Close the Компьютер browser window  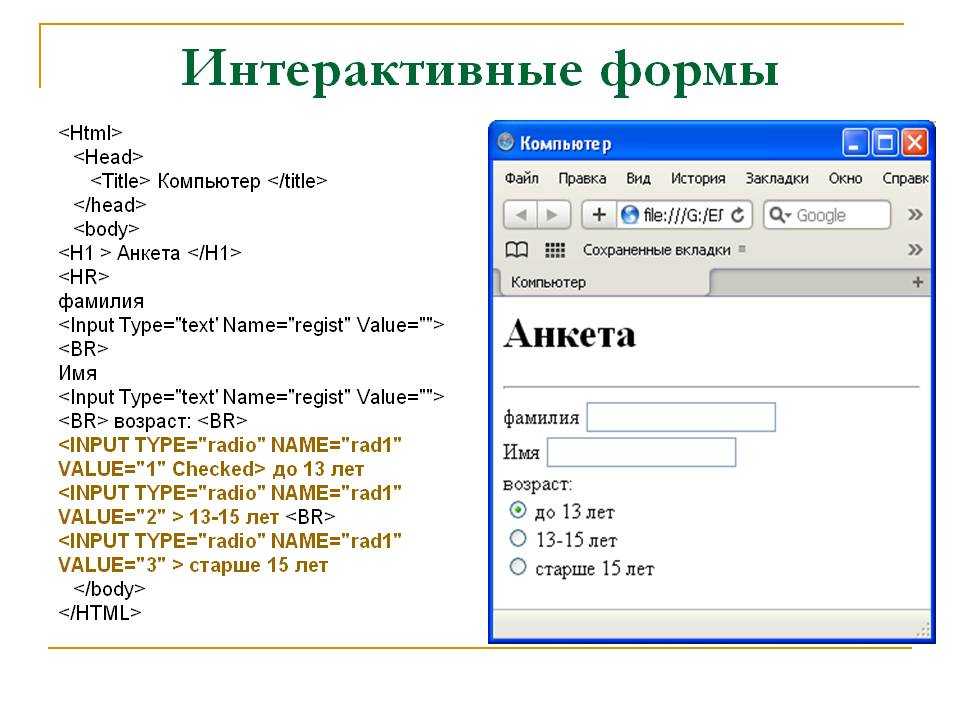915,143
